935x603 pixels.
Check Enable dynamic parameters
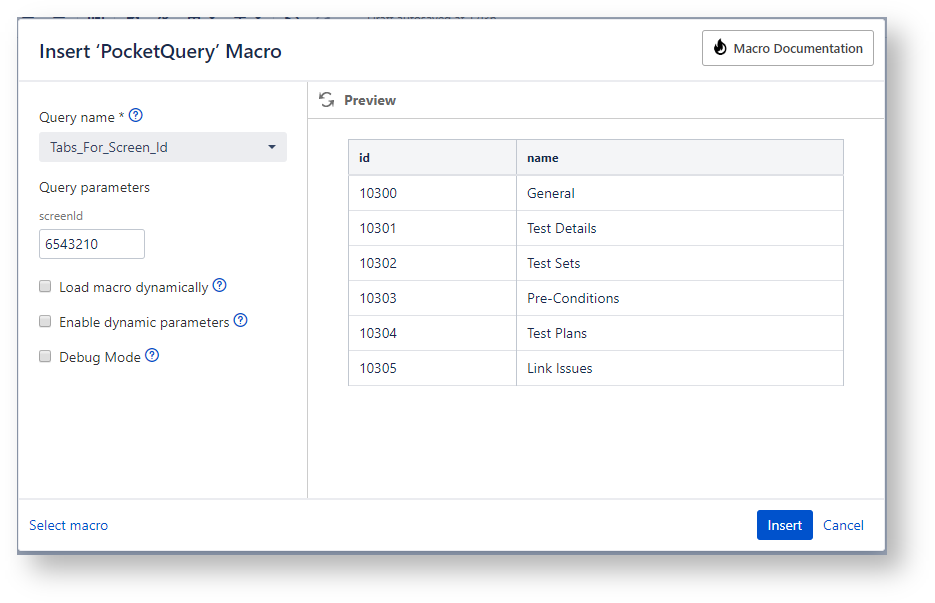click(x=45, y=321)
